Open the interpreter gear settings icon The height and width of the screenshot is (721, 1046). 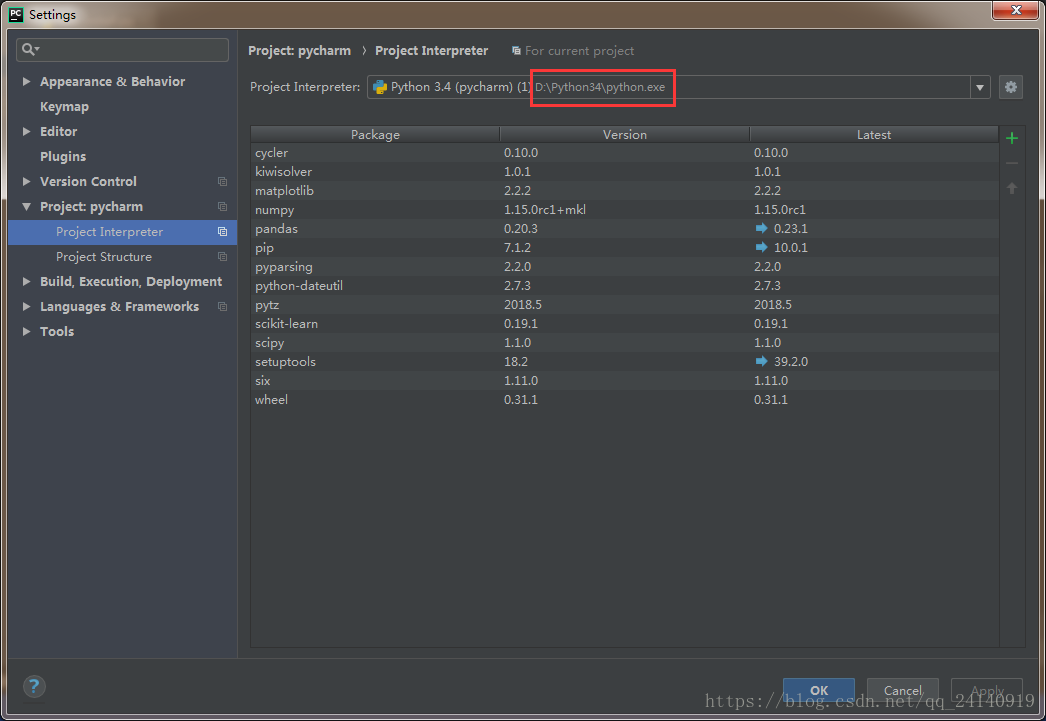pos(1011,87)
